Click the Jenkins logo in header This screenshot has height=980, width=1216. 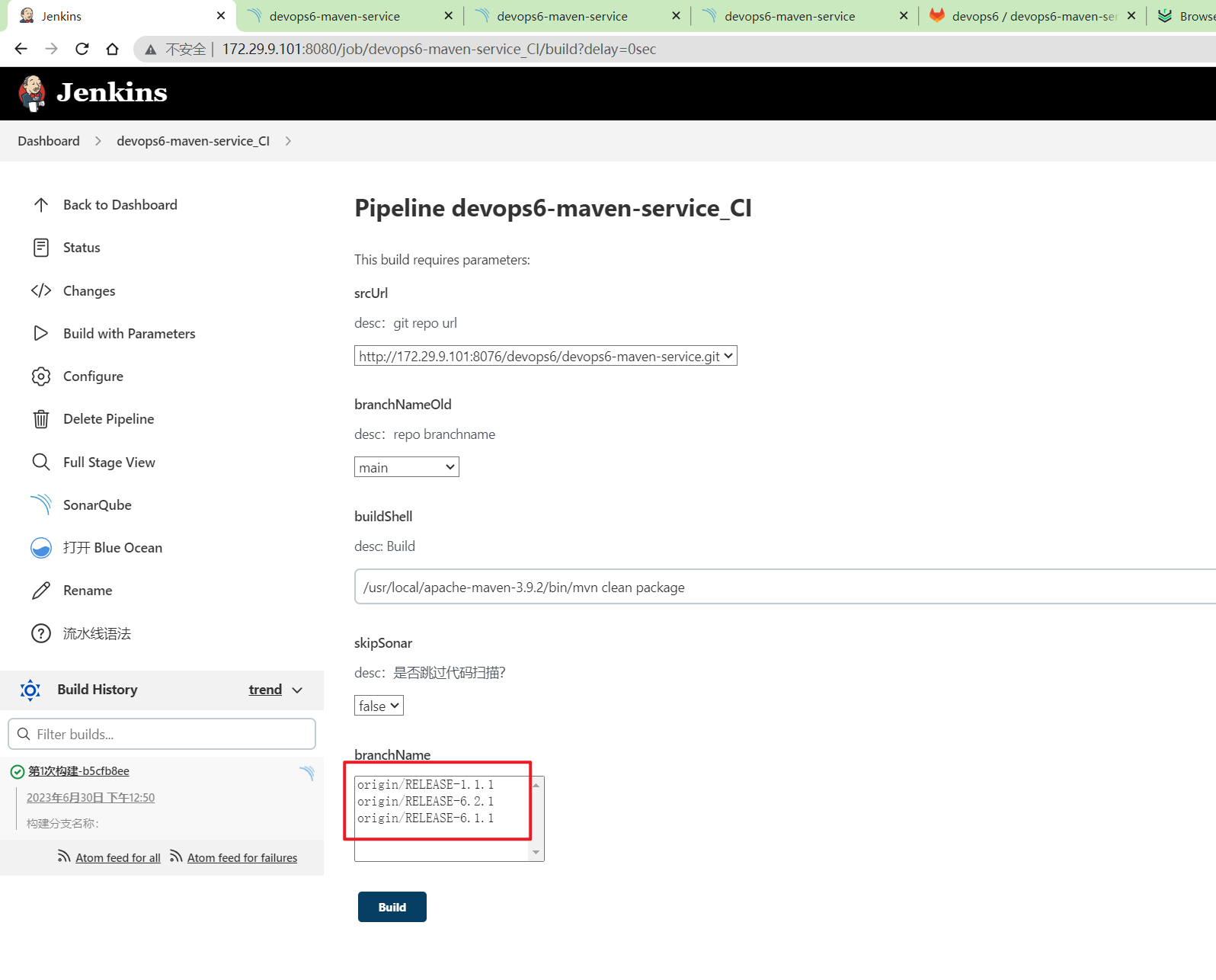pos(93,94)
